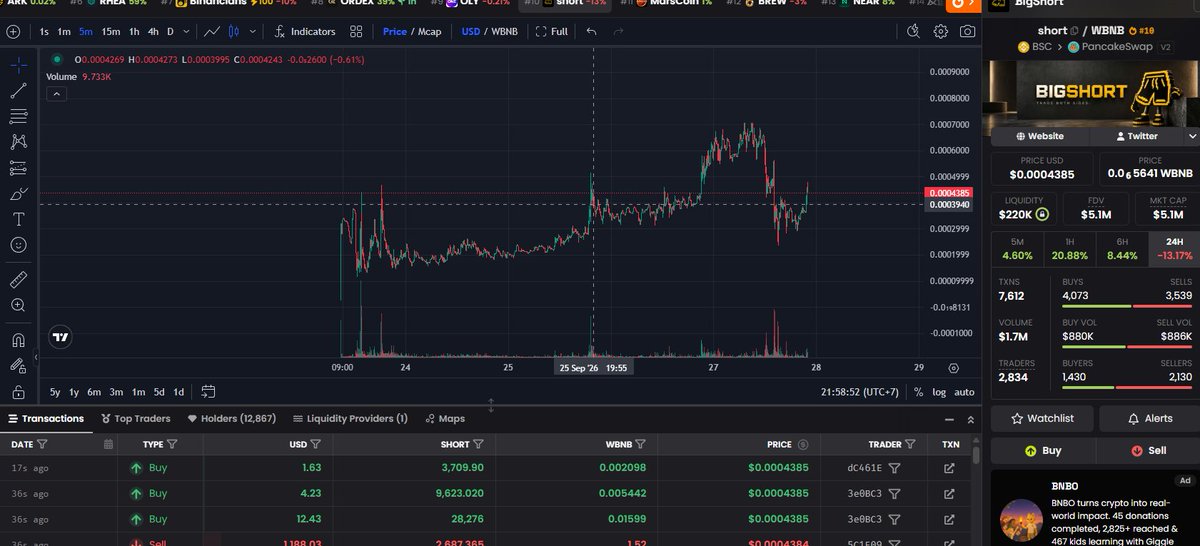Undo the last chart action
The width and height of the screenshot is (1200, 546).
click(592, 31)
